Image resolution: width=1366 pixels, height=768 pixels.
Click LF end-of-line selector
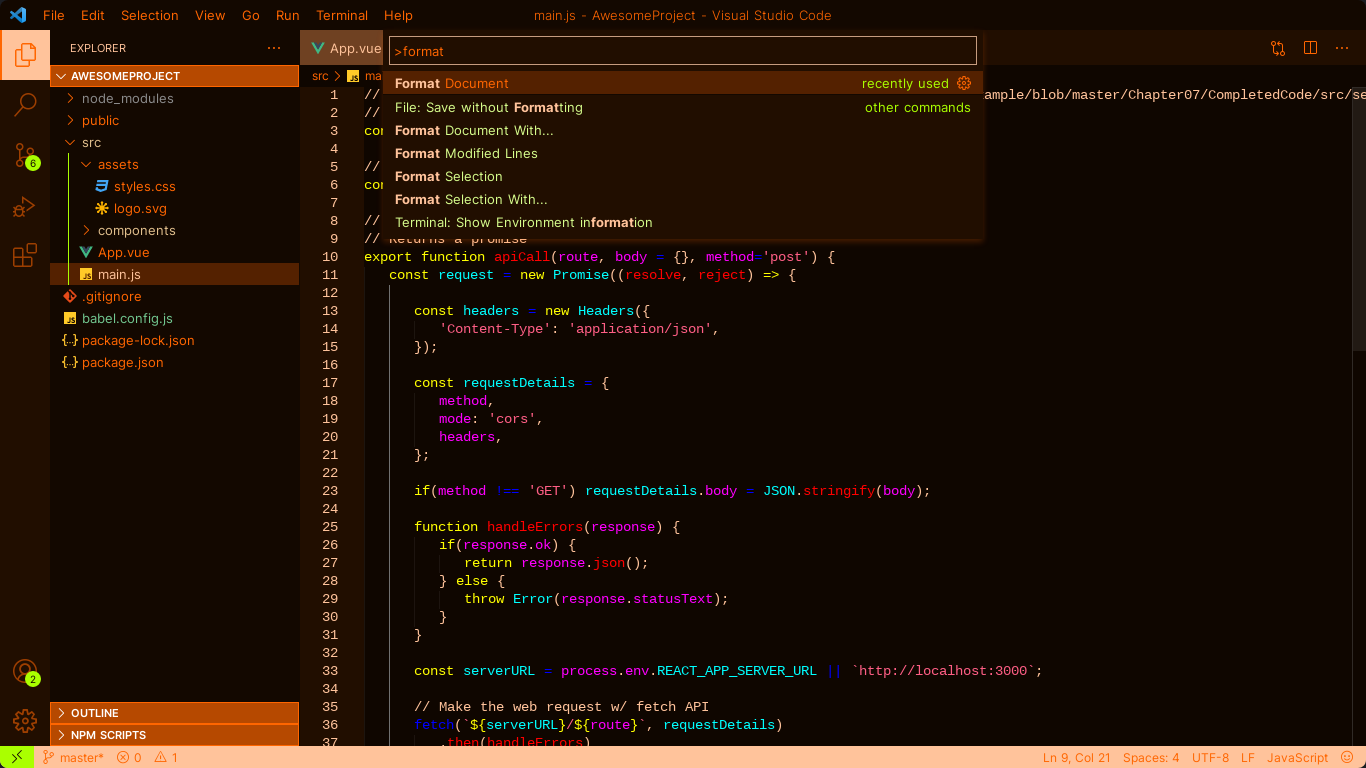point(1248,757)
